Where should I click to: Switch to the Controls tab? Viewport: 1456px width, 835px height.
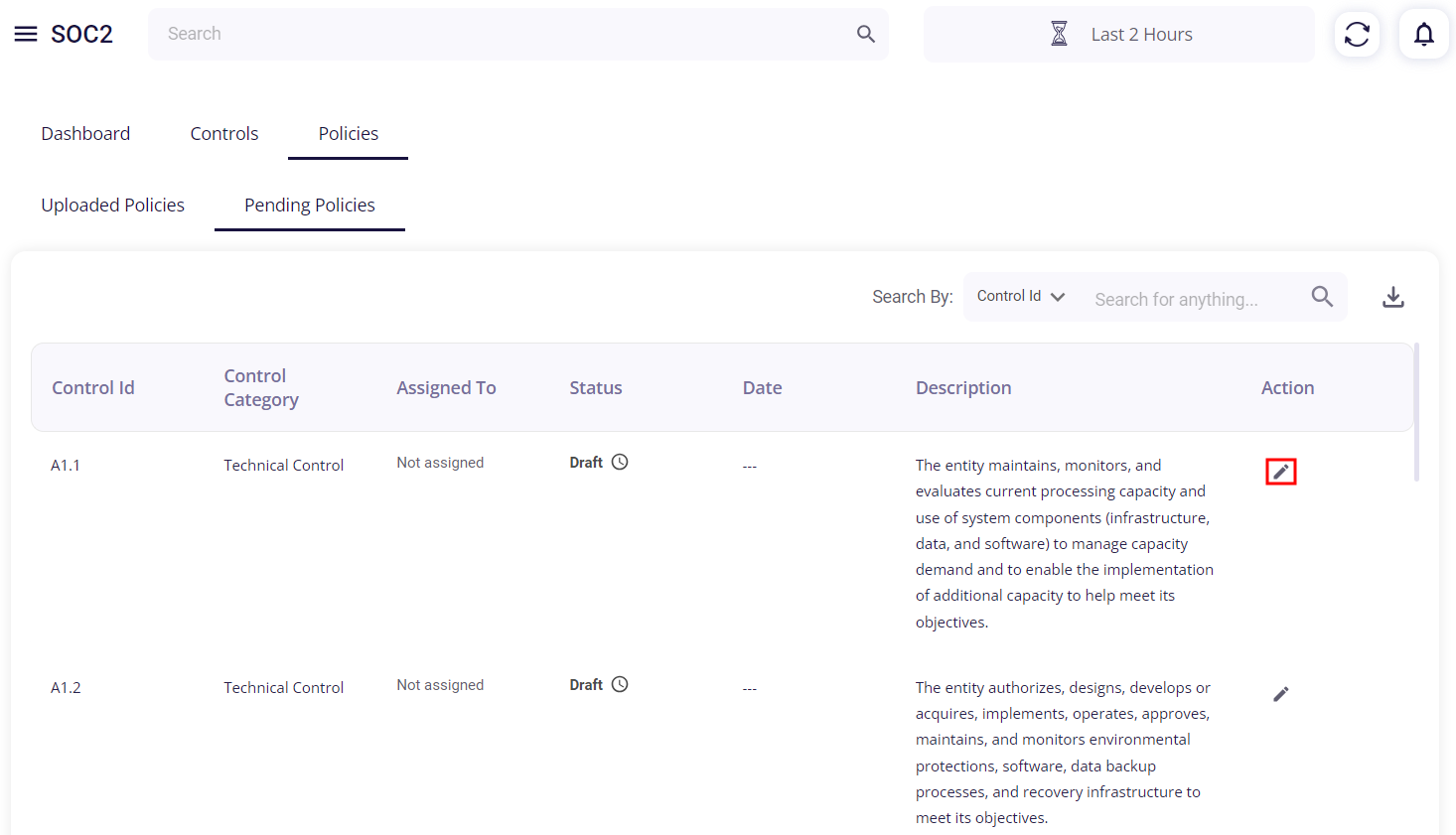click(x=224, y=133)
